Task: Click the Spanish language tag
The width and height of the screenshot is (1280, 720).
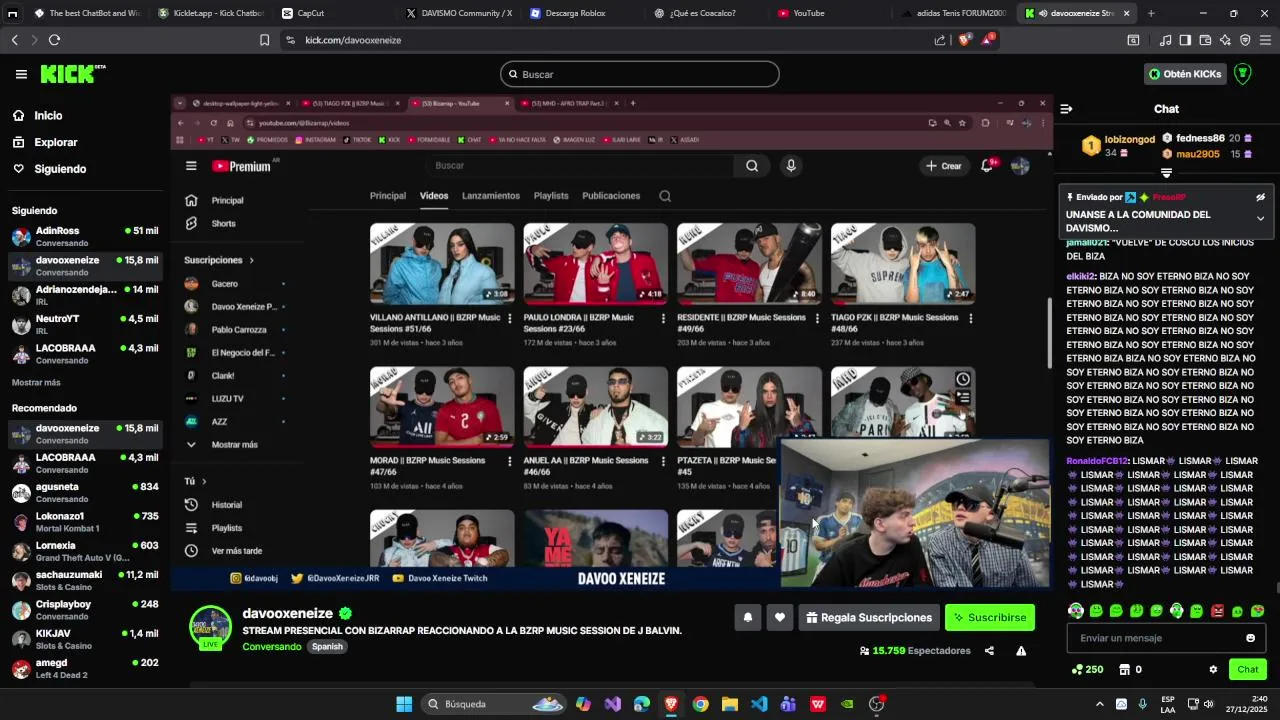Action: (327, 647)
